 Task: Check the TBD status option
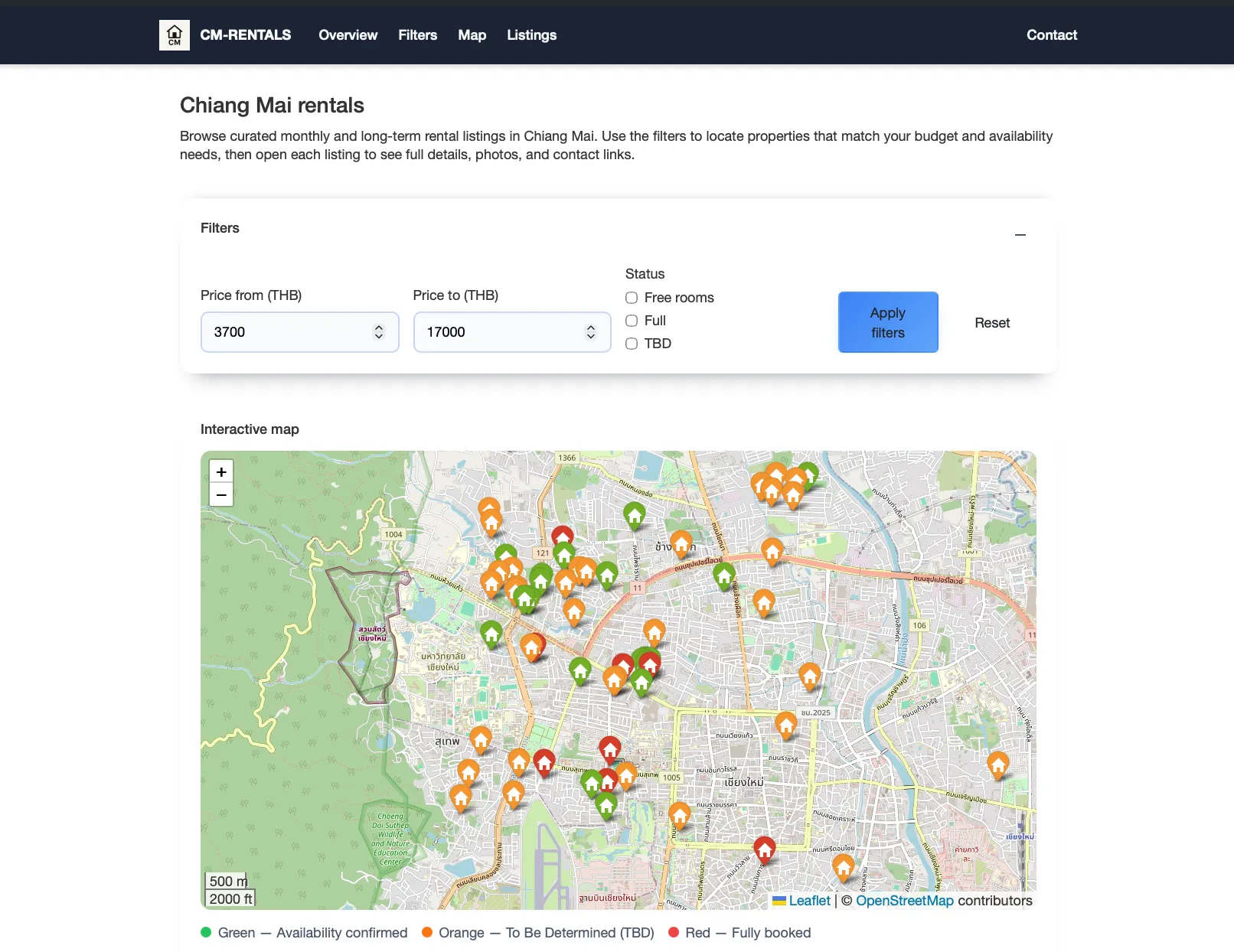click(632, 344)
